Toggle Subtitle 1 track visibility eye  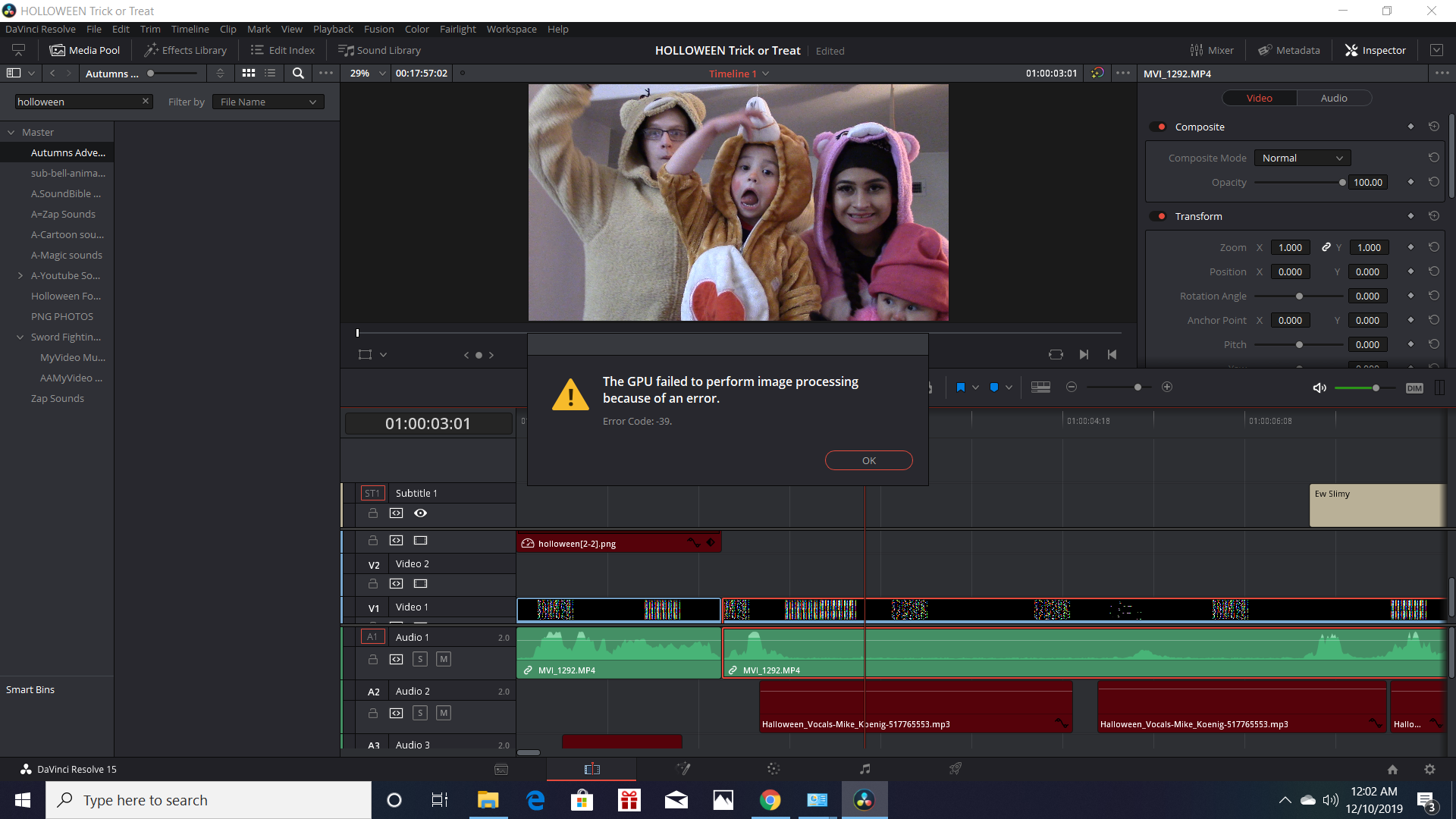[x=421, y=513]
